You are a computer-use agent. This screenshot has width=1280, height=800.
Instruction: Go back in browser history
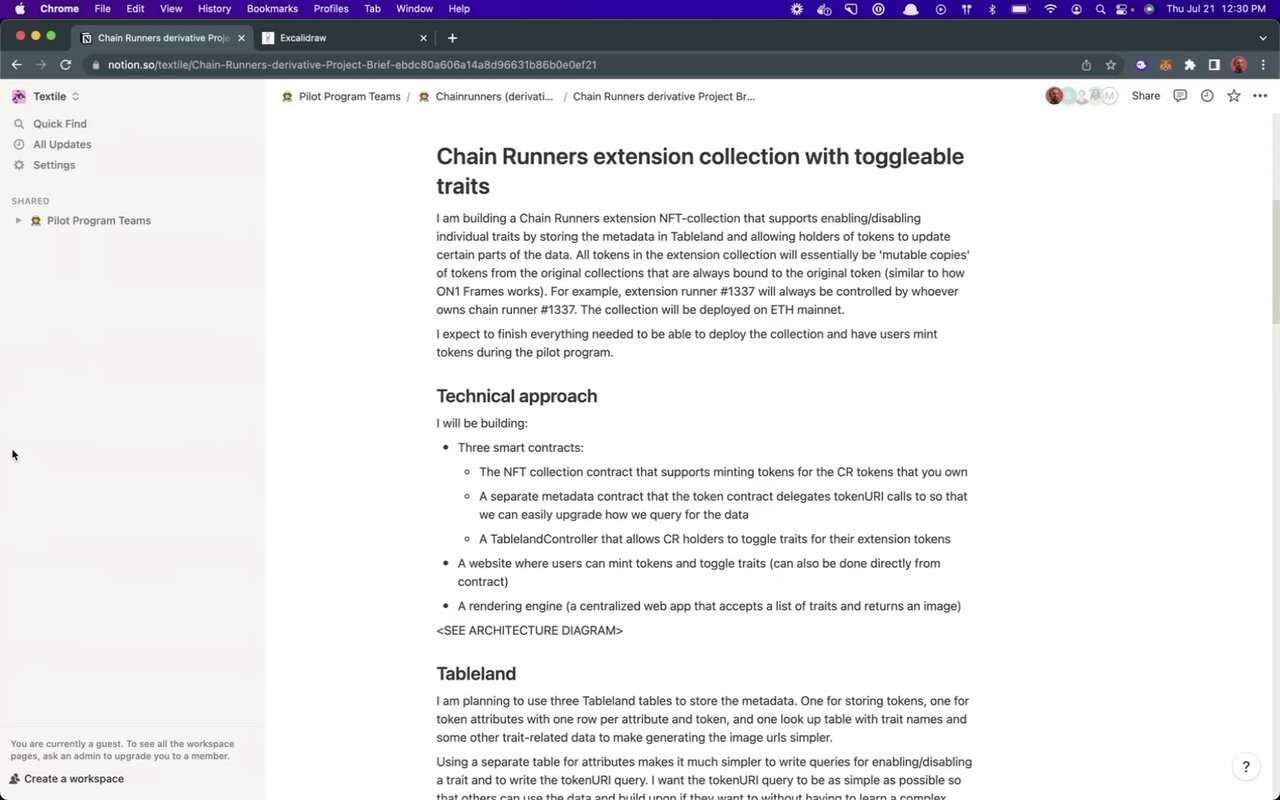[16, 65]
